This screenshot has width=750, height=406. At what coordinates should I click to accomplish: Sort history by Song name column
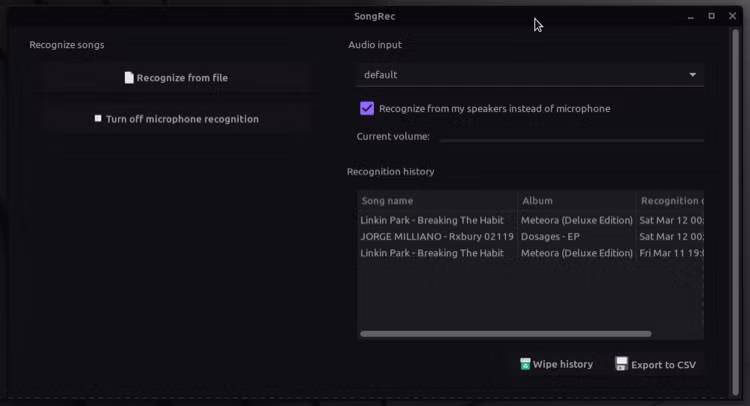(437, 201)
